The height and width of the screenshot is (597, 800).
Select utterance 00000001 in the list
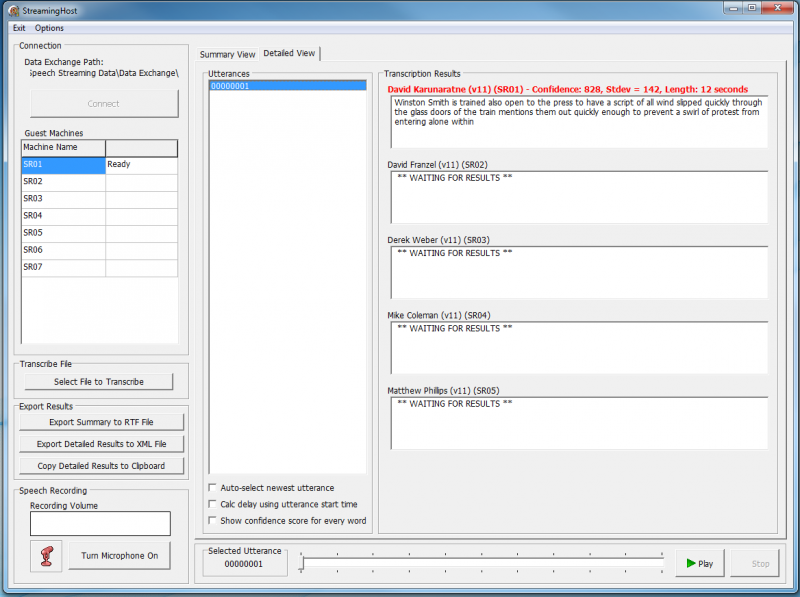coord(287,86)
